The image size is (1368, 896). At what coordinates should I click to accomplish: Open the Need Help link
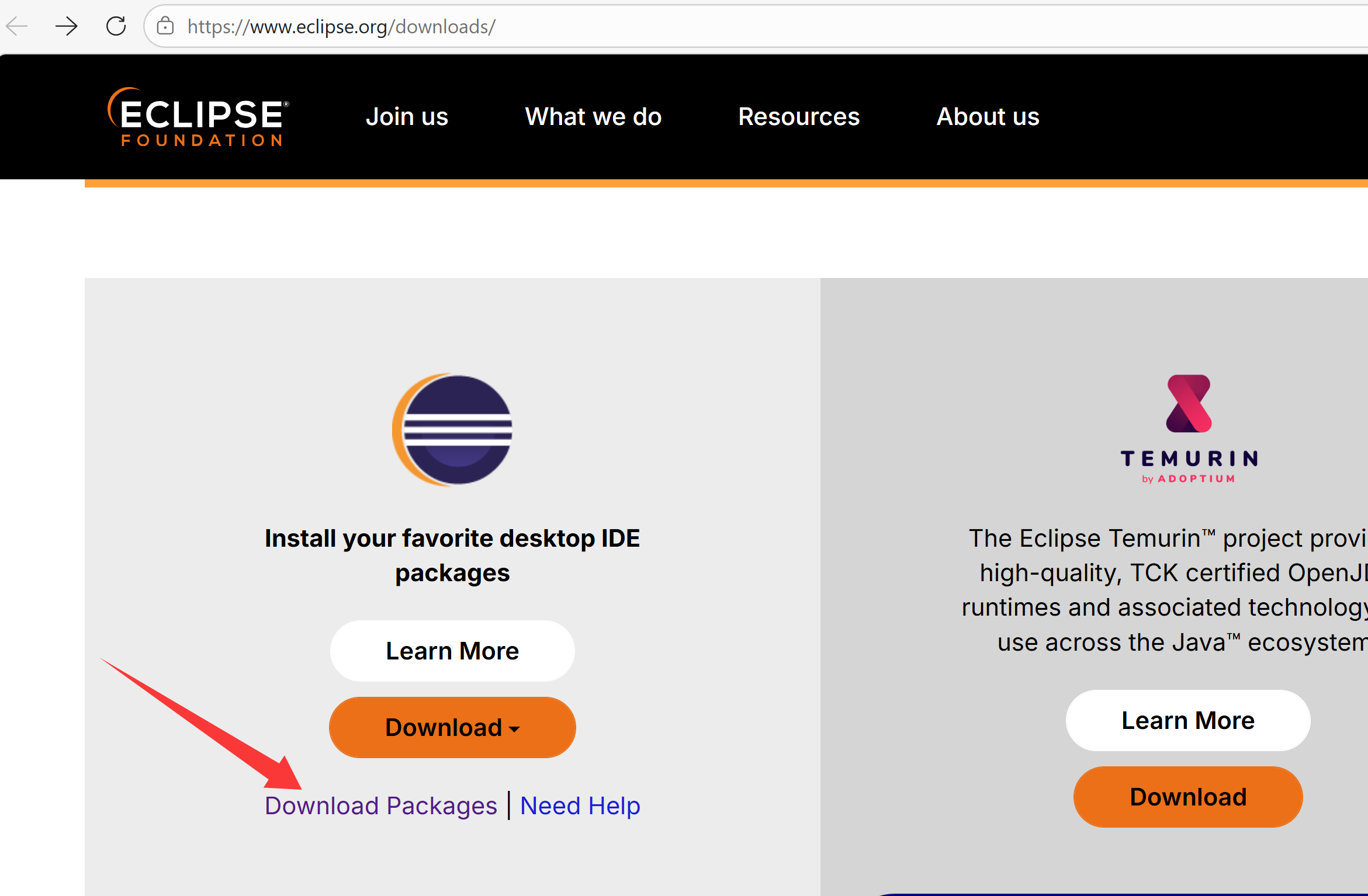[x=580, y=805]
